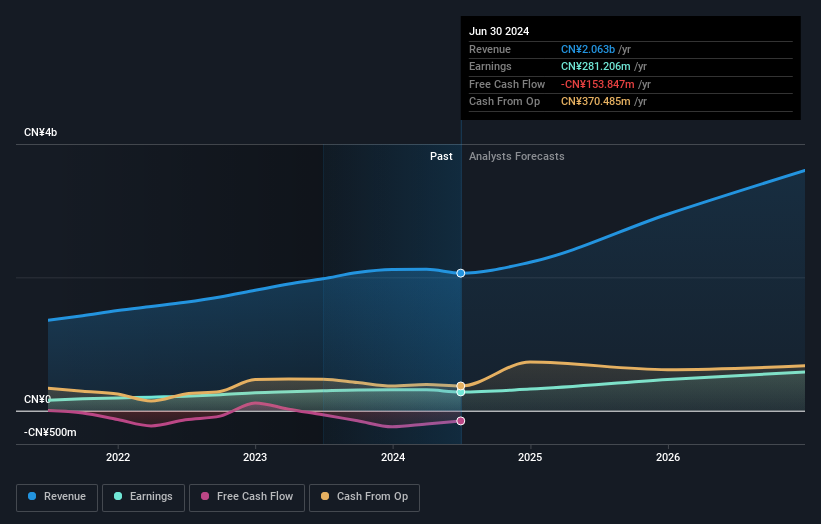Click the 2023 x-axis label
821x524 pixels.
(255, 457)
